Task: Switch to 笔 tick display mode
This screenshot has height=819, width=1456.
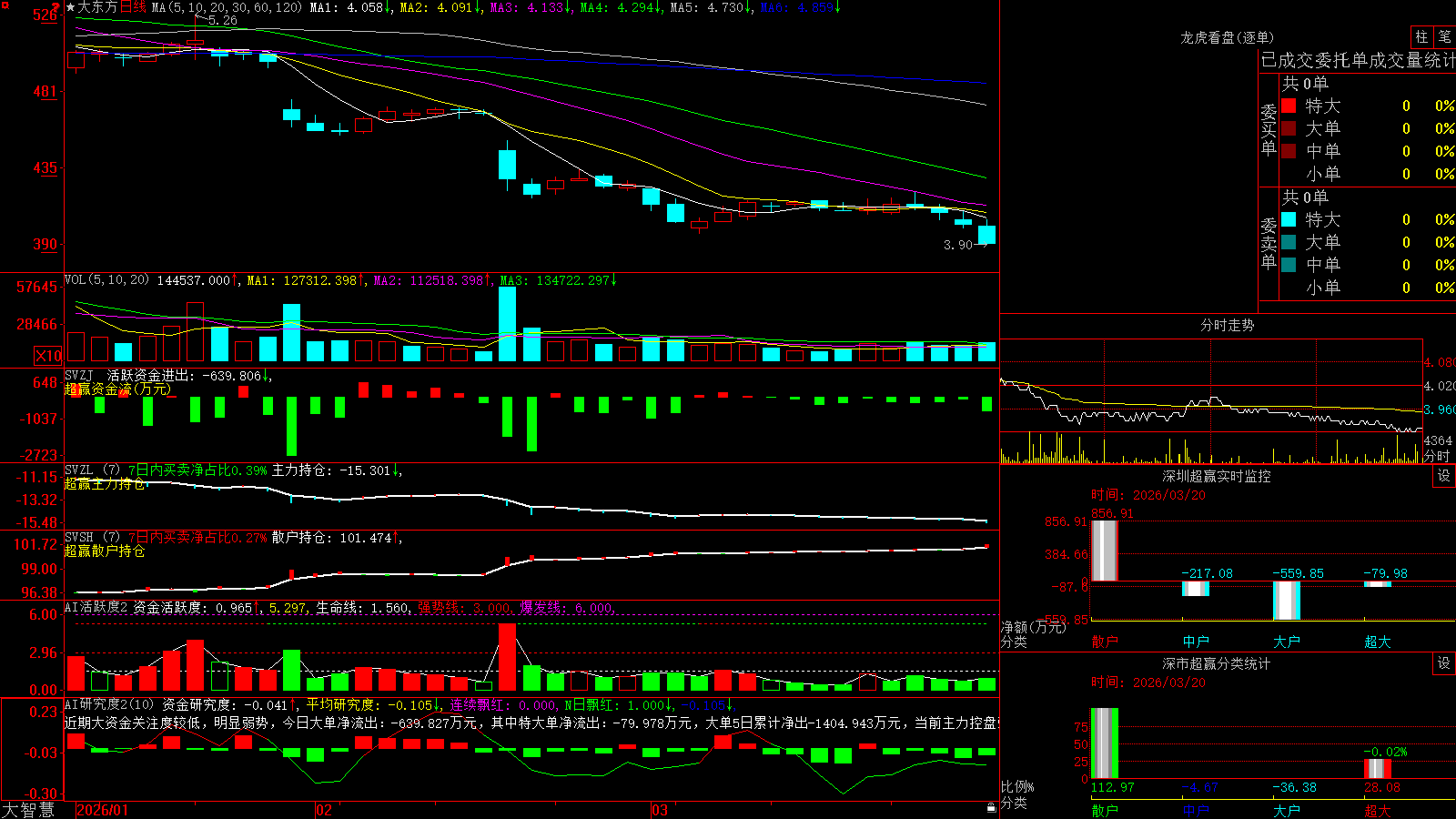Action: [1445, 36]
